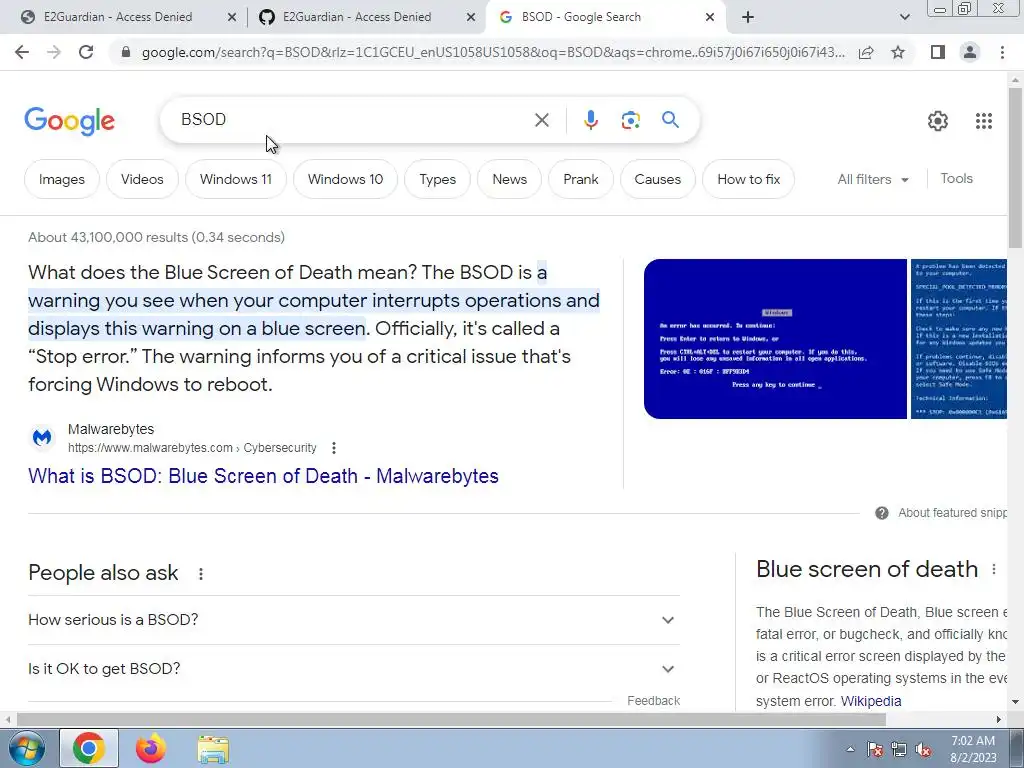Image resolution: width=1024 pixels, height=768 pixels.
Task: Switch to E2Guardian tab with GitHub icon
Action: (357, 17)
